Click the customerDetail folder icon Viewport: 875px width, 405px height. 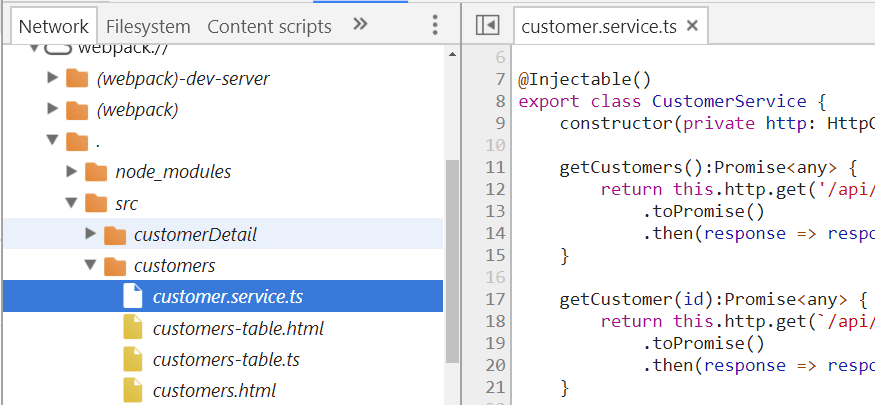pos(115,235)
